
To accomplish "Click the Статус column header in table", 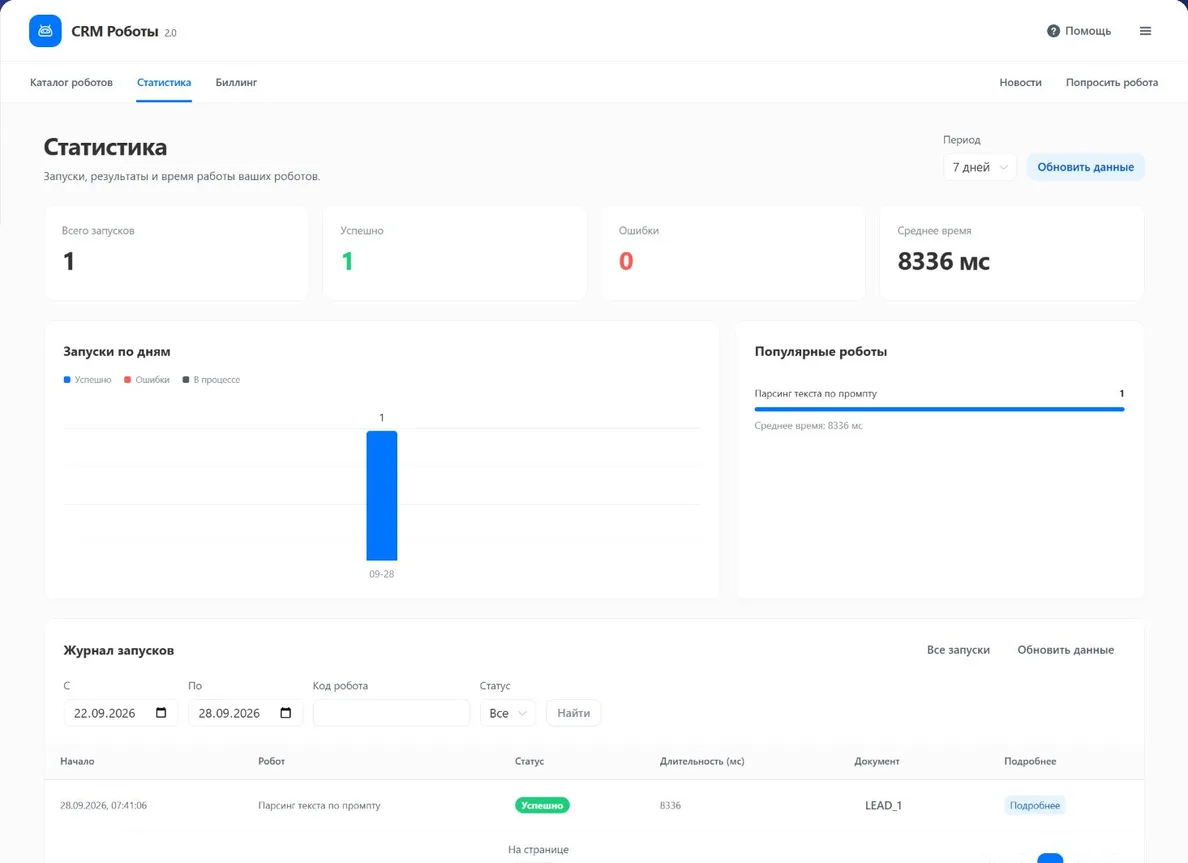I will click(530, 761).
